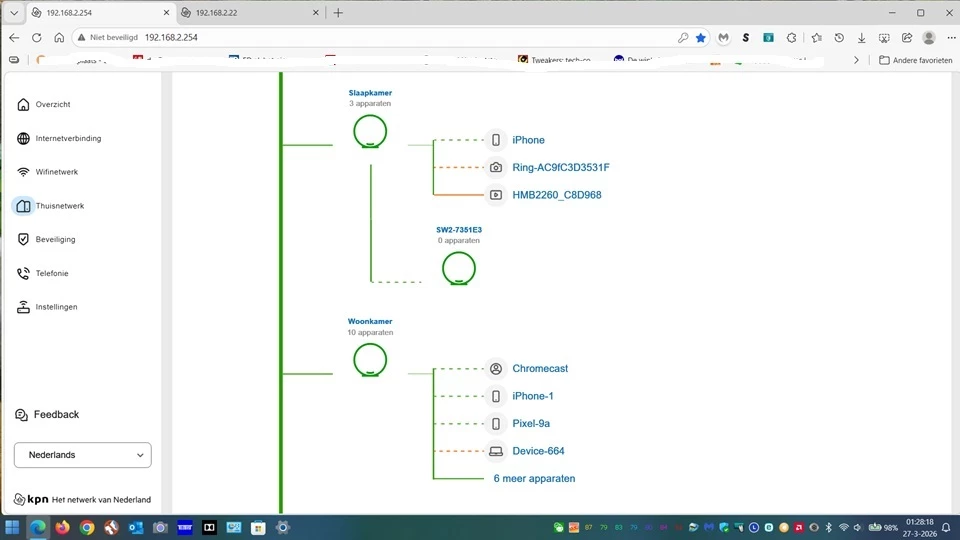Screen dimensions: 960x540
Task: Open Outlook from the taskbar
Action: (x=136, y=527)
